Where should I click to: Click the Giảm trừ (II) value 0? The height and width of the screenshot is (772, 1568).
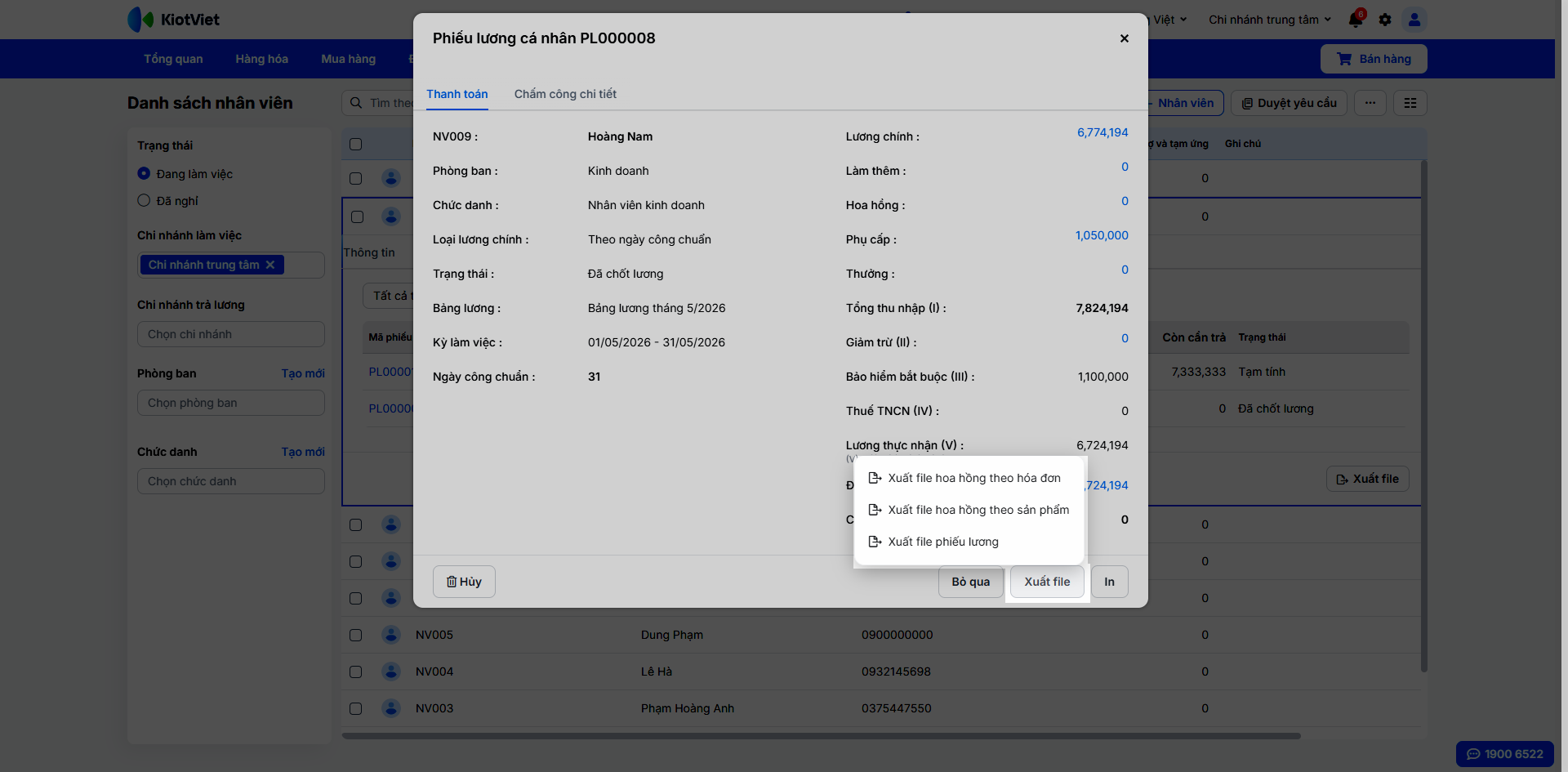[x=1125, y=338]
